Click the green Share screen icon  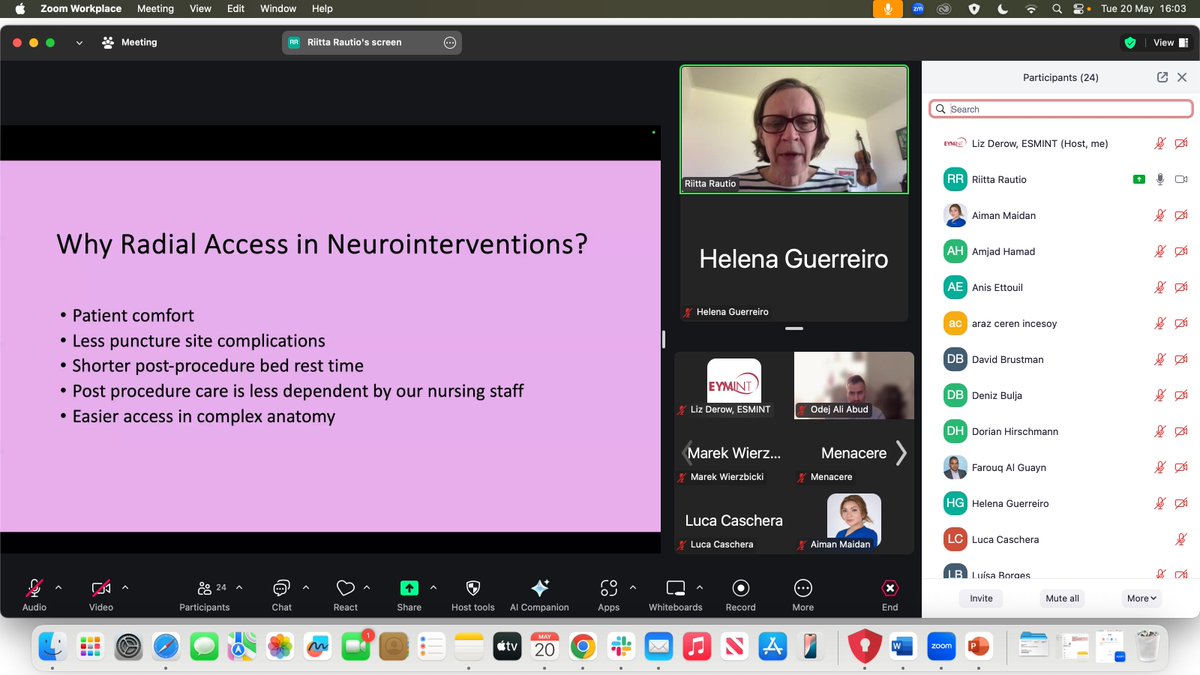(x=409, y=589)
